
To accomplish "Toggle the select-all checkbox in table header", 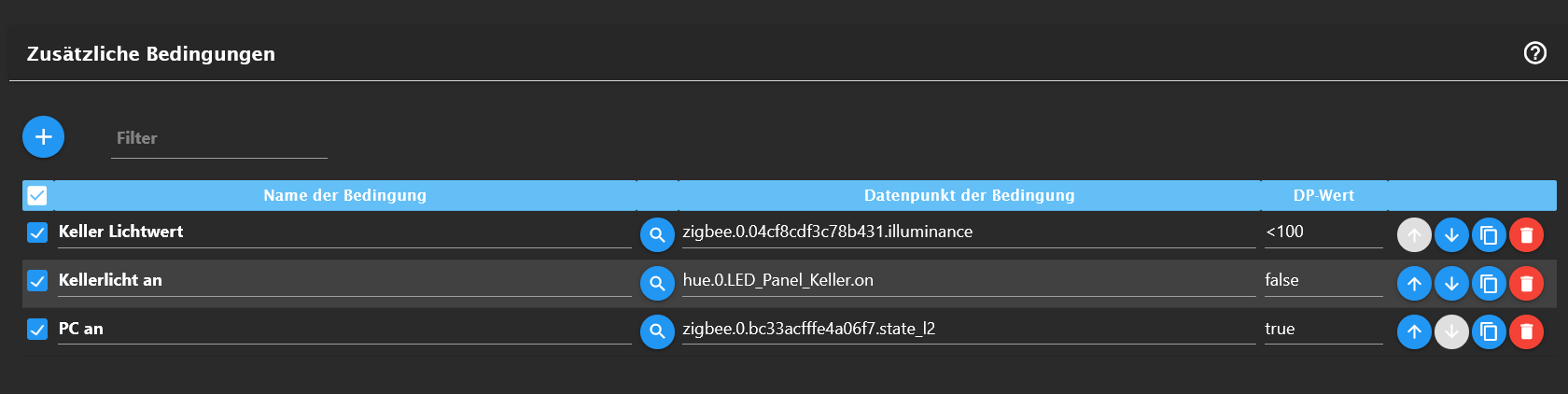I will (x=37, y=195).
